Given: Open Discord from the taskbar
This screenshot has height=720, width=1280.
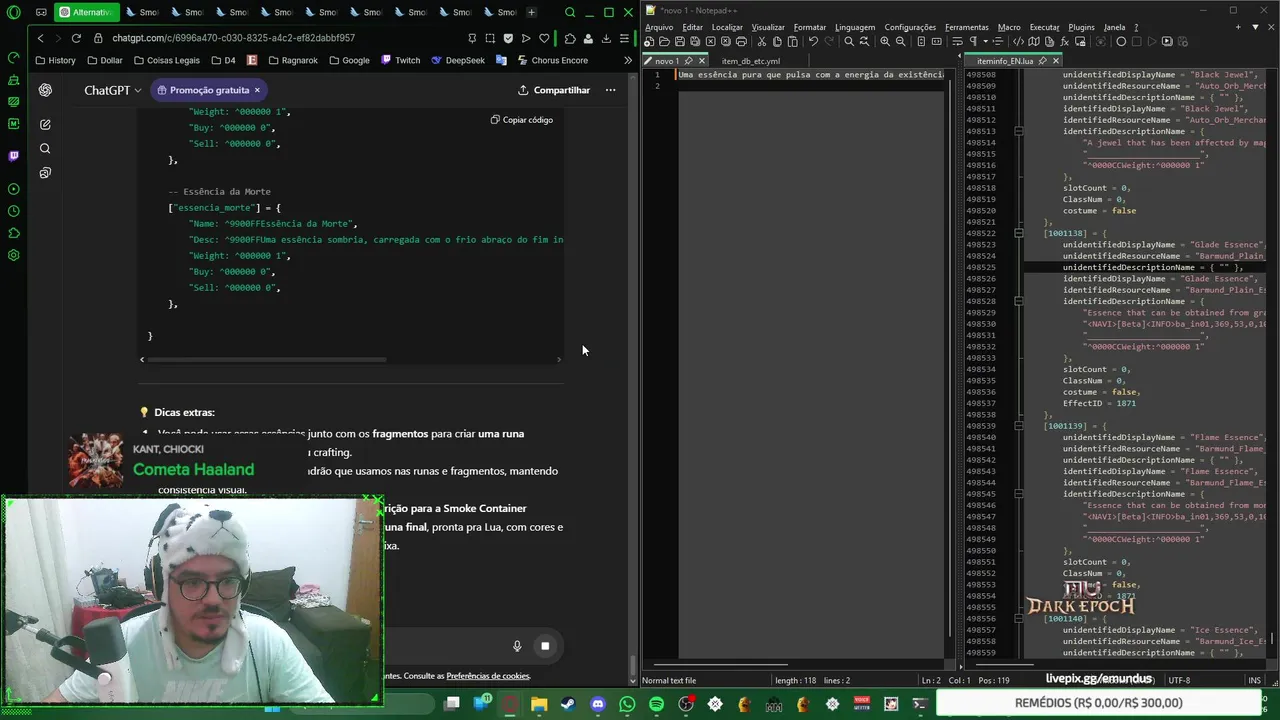Looking at the screenshot, I should click(x=598, y=704).
